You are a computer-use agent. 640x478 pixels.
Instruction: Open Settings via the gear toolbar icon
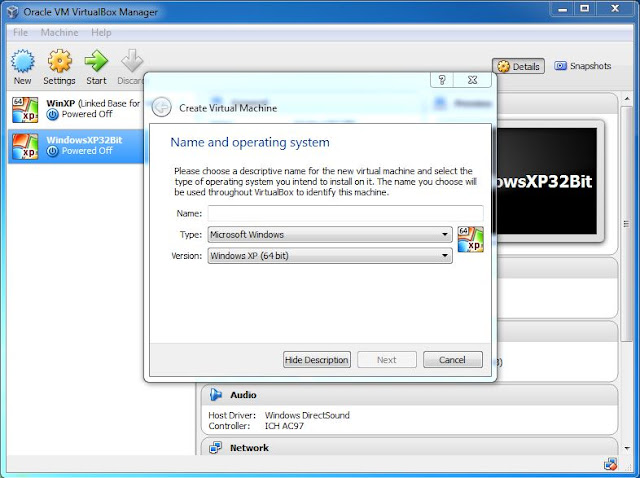click(x=60, y=61)
